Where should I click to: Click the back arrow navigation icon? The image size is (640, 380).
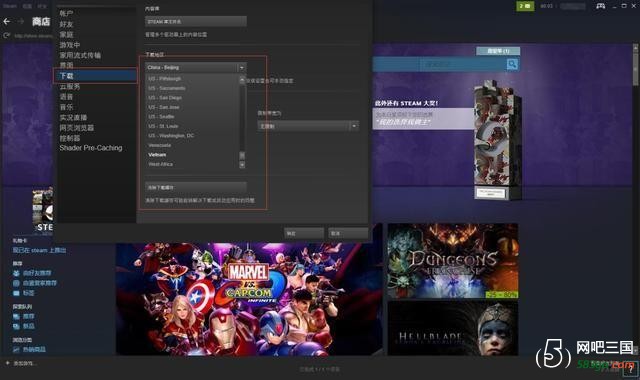pos(7,21)
